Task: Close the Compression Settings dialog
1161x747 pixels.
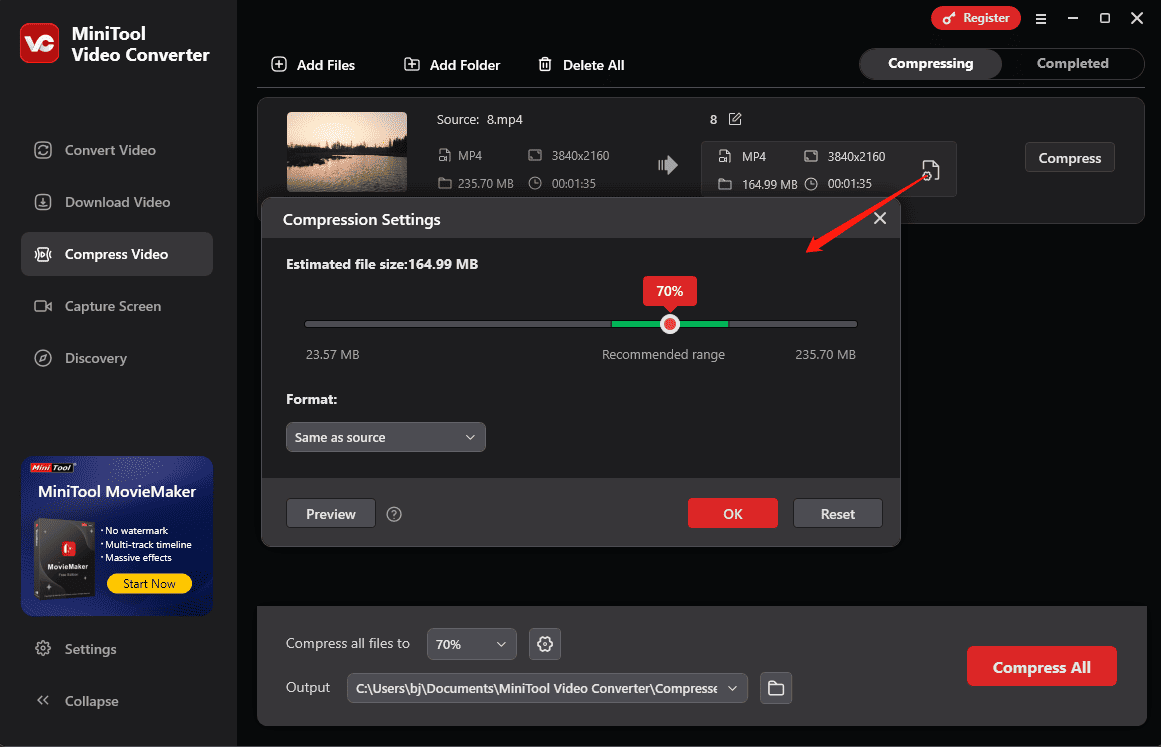Action: click(880, 218)
